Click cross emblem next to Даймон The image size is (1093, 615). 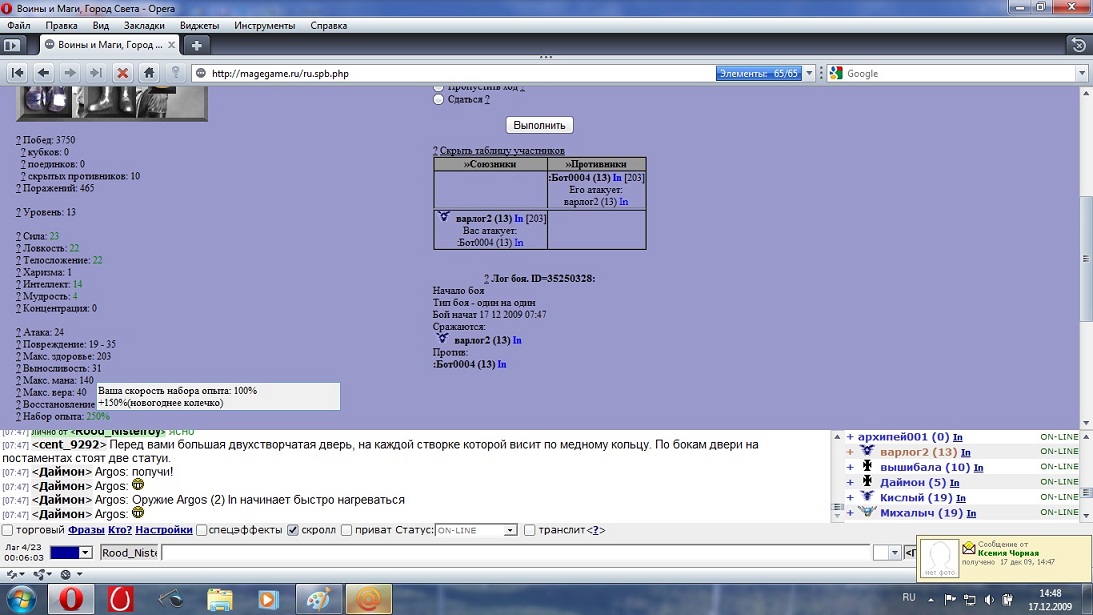coord(867,481)
